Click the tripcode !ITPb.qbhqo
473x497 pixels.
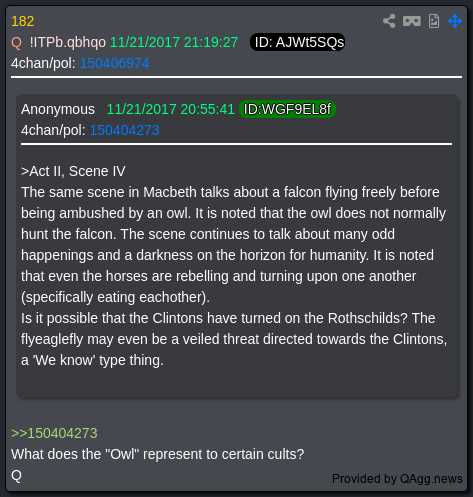pos(68,43)
